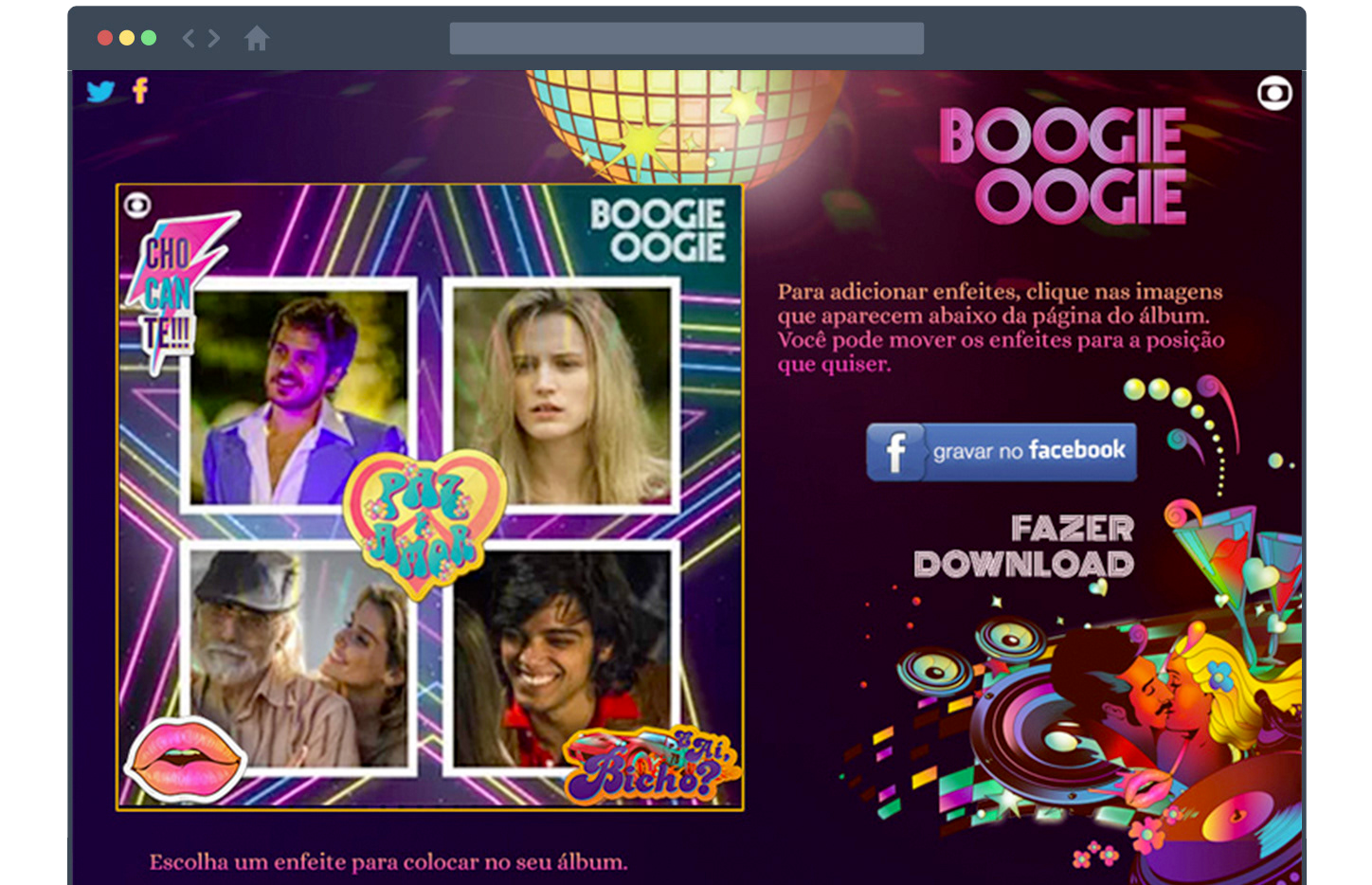
Task: Open the Facebook icon at top left
Action: 140,91
